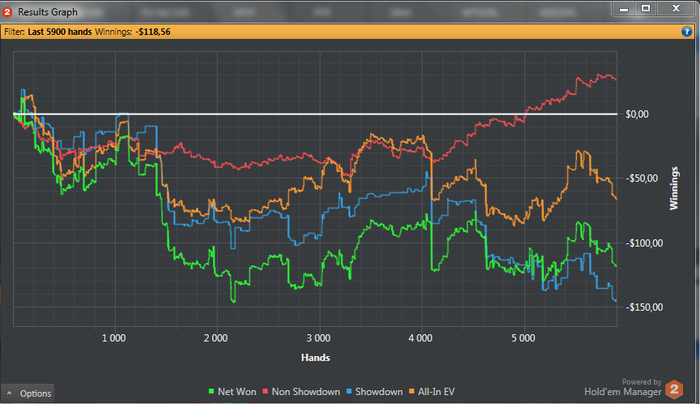Expand the Options panel
700x404 pixels.
click(x=28, y=393)
